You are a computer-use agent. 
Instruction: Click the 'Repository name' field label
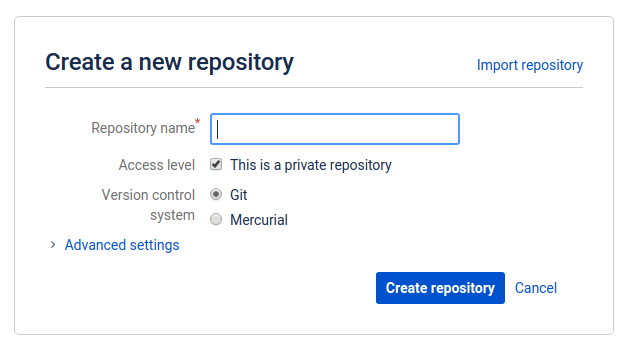[x=143, y=128]
